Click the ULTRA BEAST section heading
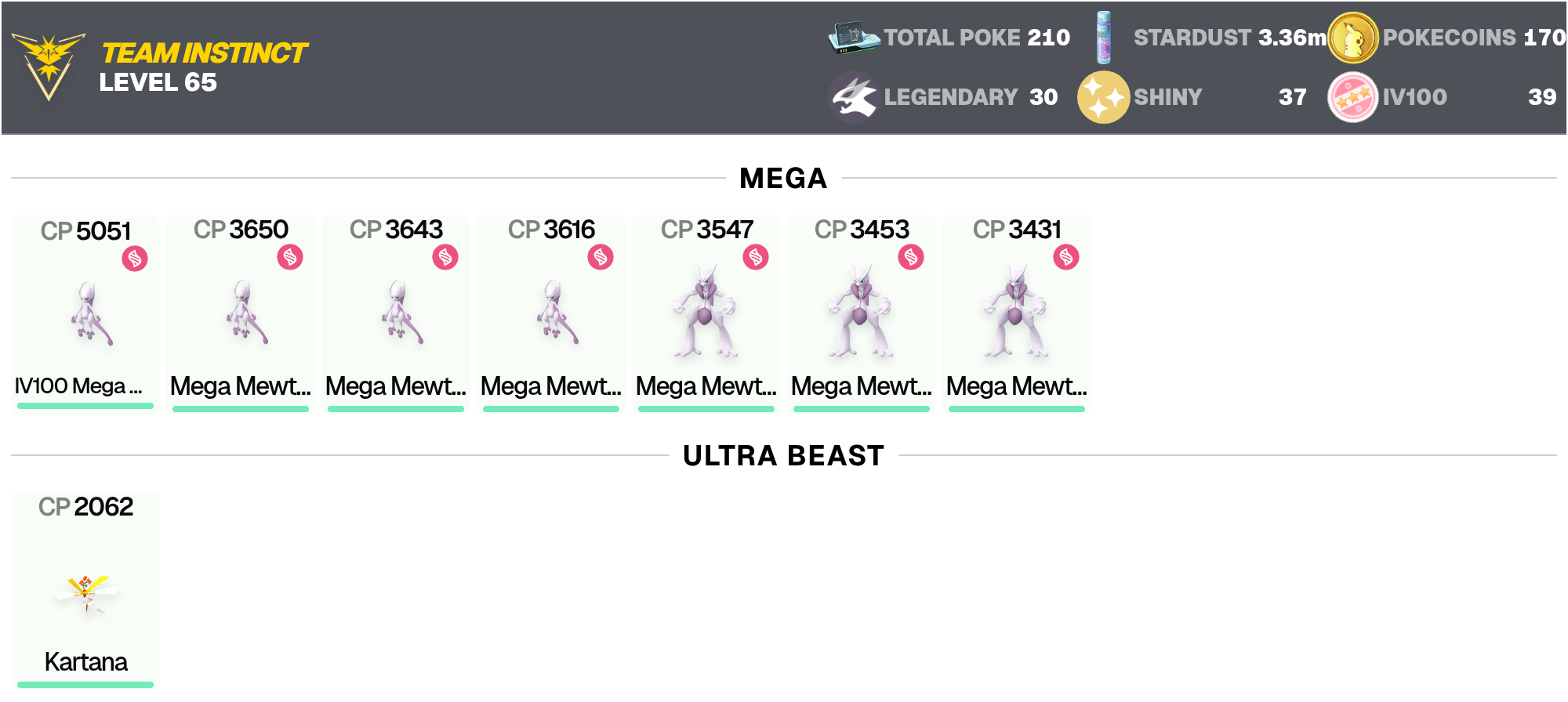Screen dimensions: 1568x702 (783, 456)
